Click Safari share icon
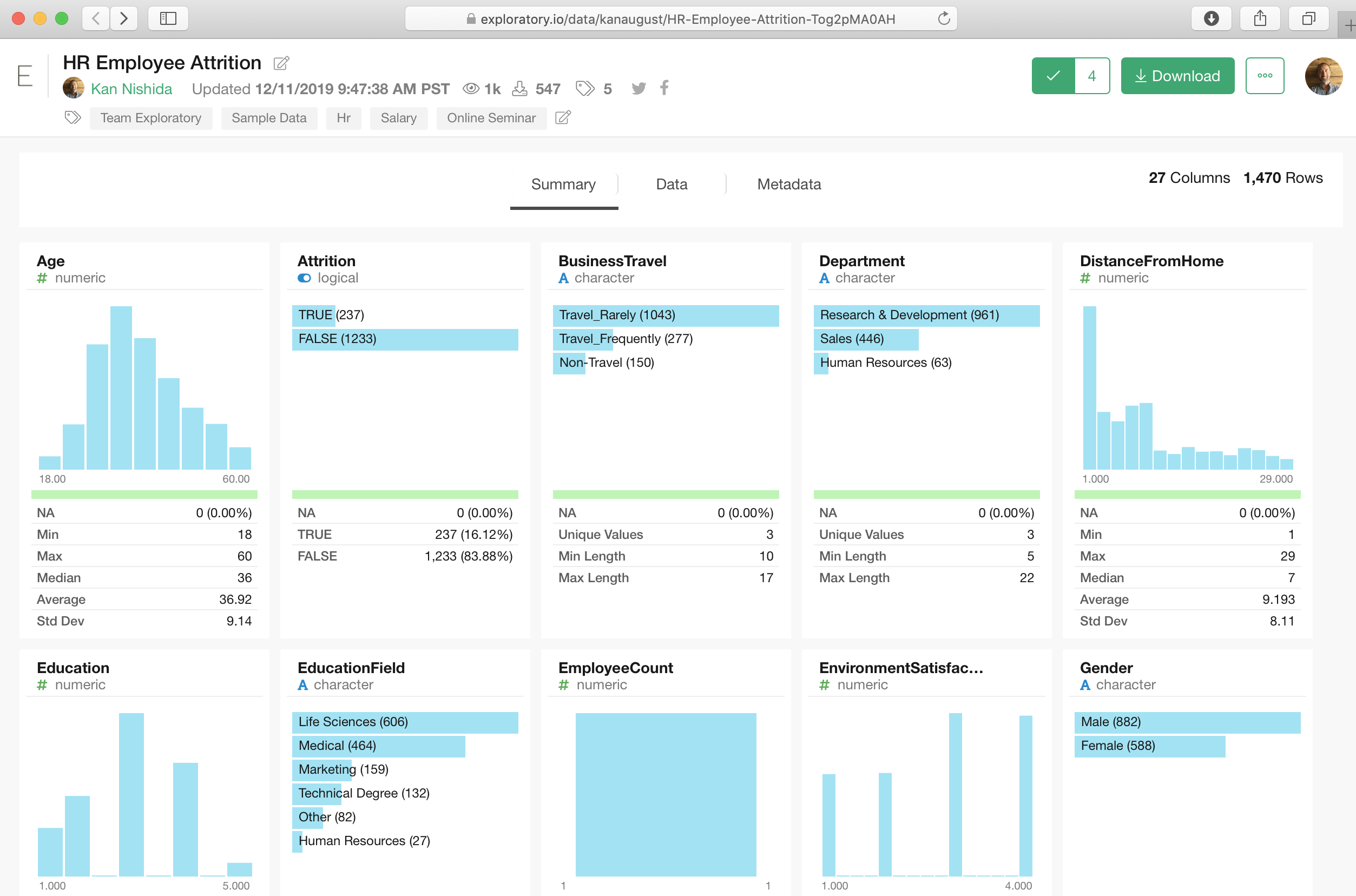The height and width of the screenshot is (896, 1356). (1260, 18)
